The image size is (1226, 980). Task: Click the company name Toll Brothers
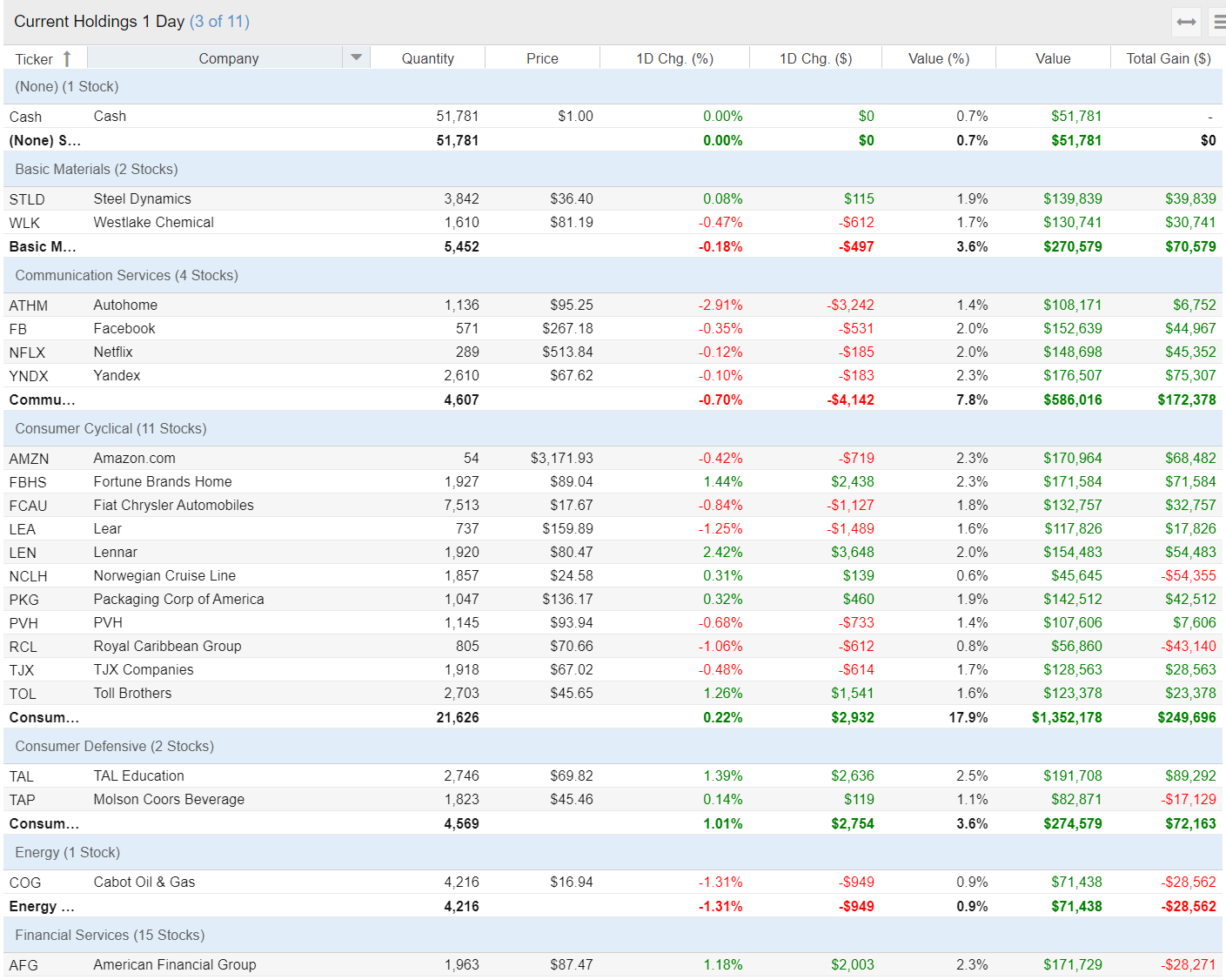[133, 693]
